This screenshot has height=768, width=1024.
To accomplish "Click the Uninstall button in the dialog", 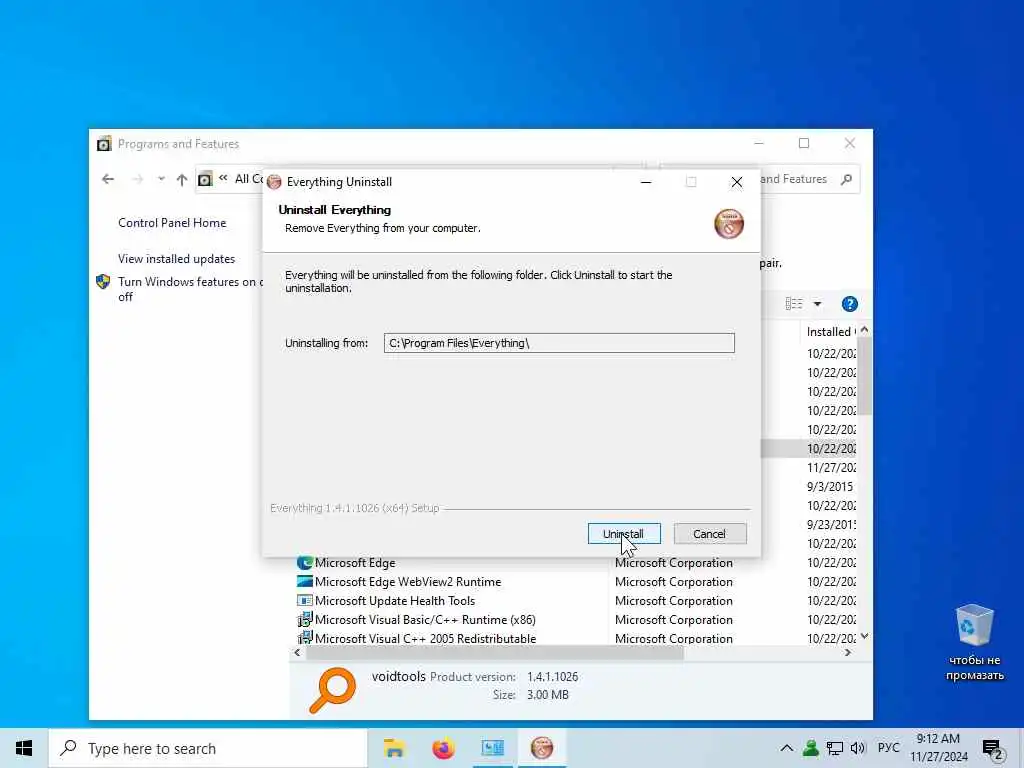I will pos(624,534).
